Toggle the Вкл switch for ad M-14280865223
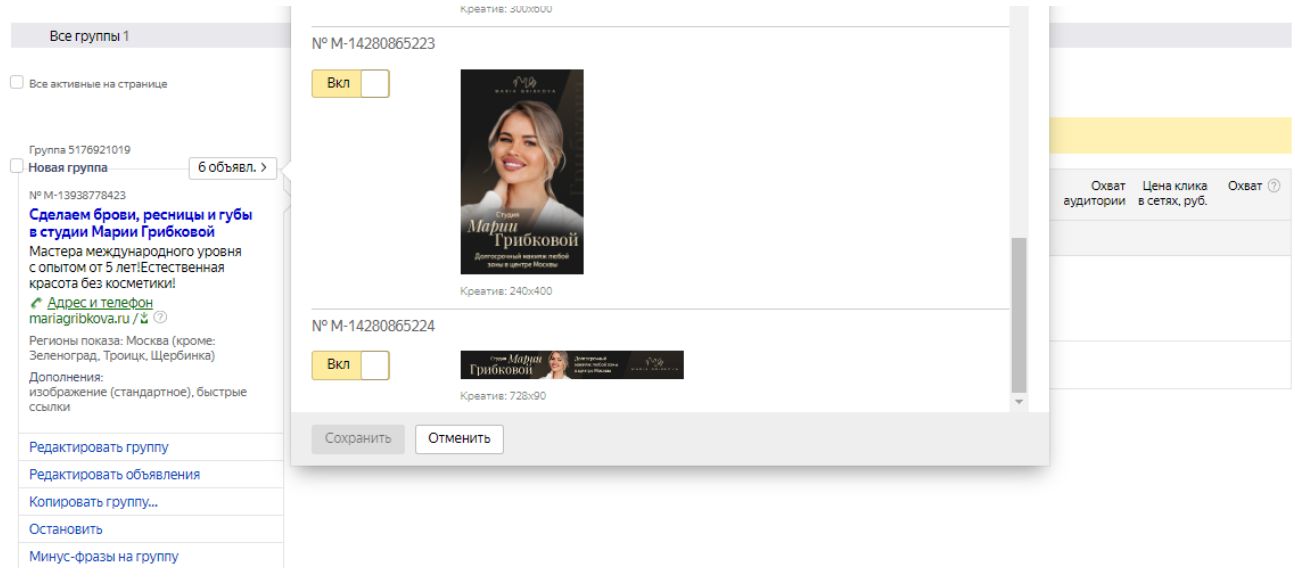The width and height of the screenshot is (1295, 588). 350,84
